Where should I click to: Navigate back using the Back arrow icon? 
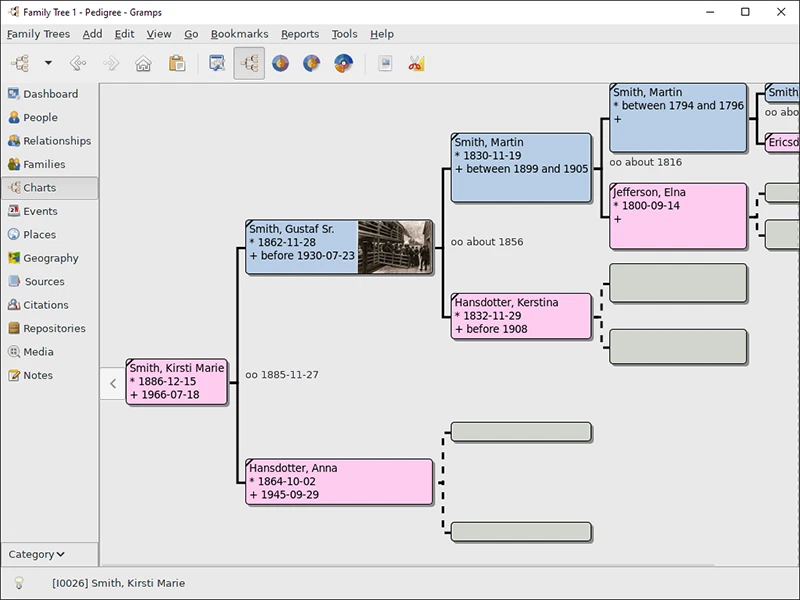79,63
